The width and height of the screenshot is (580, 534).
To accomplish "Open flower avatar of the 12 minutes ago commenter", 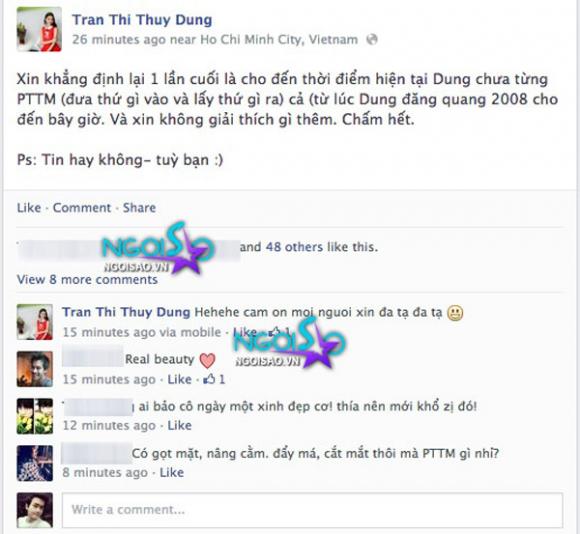I will coord(35,416).
